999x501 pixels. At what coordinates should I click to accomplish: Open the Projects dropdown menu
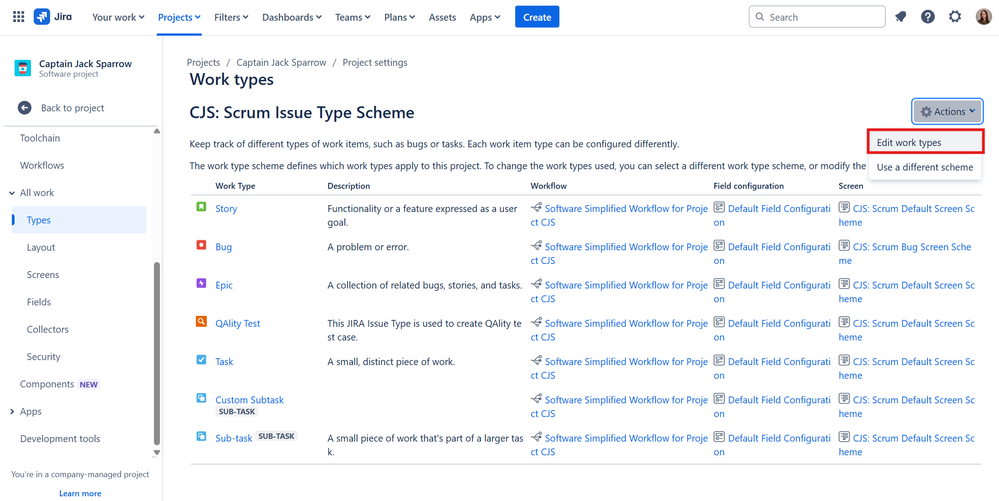coord(180,17)
